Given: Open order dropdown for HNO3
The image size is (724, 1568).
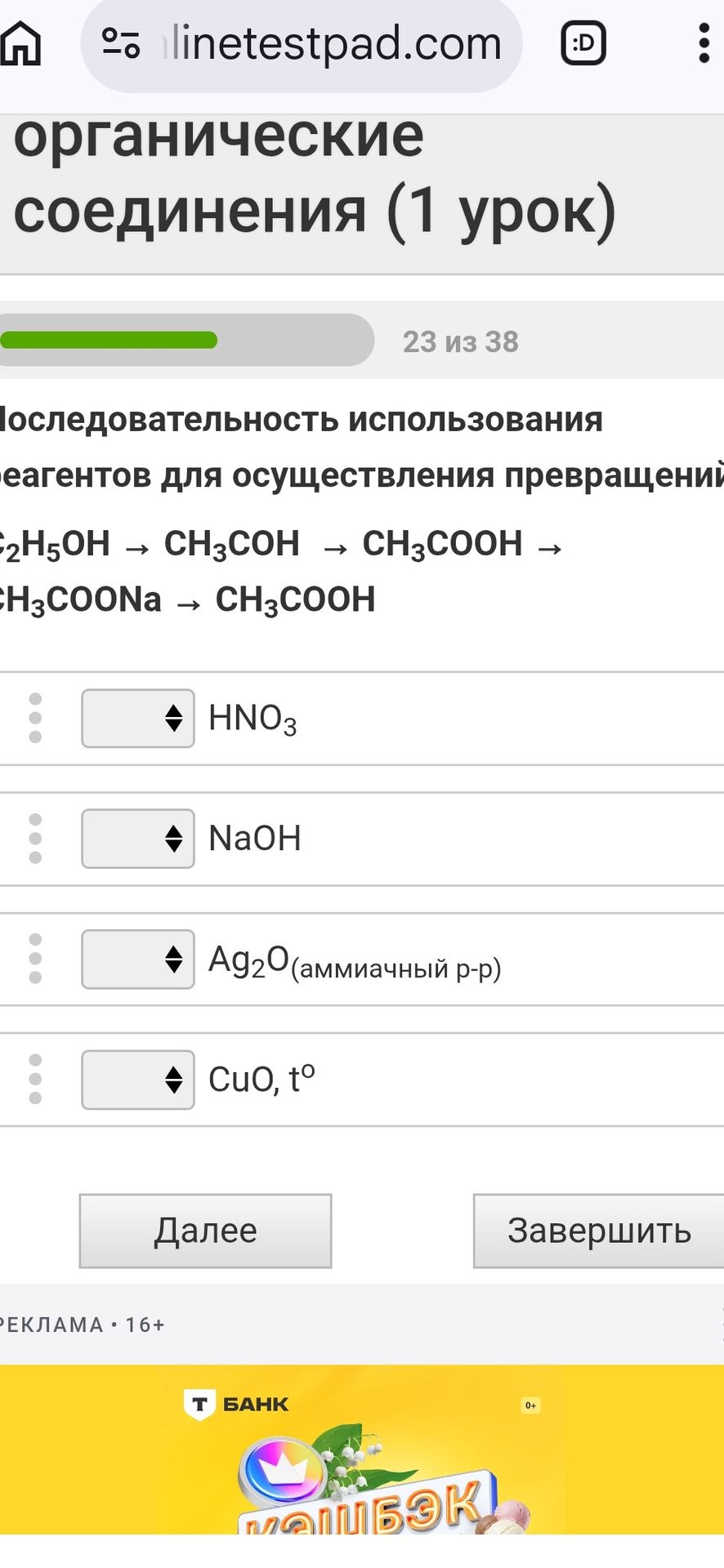Looking at the screenshot, I should click(x=138, y=719).
